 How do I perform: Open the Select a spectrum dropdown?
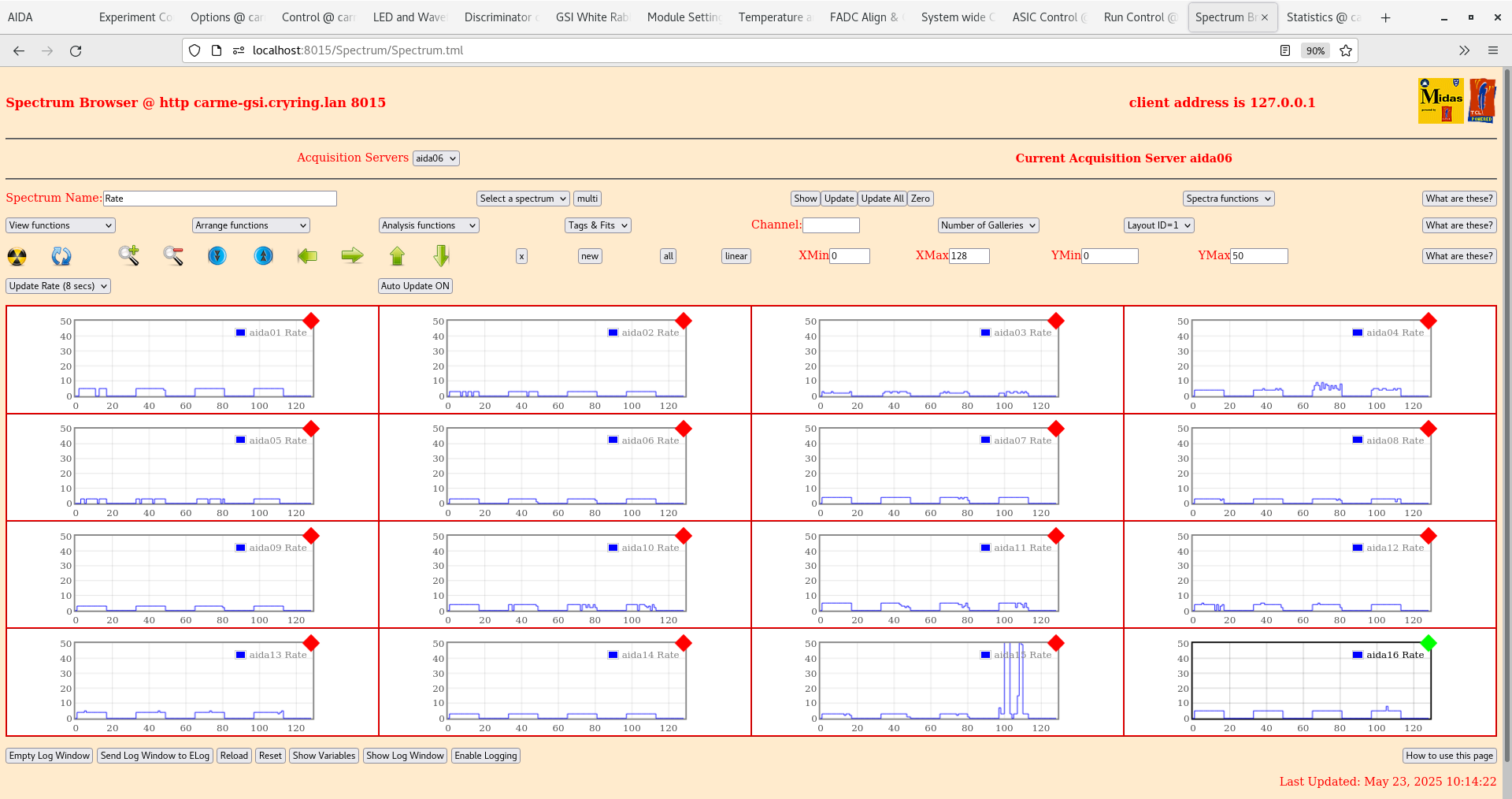click(x=522, y=198)
